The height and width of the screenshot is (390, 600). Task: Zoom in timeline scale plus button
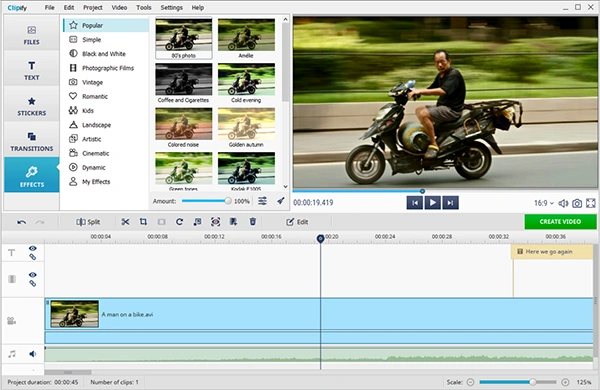(565, 382)
